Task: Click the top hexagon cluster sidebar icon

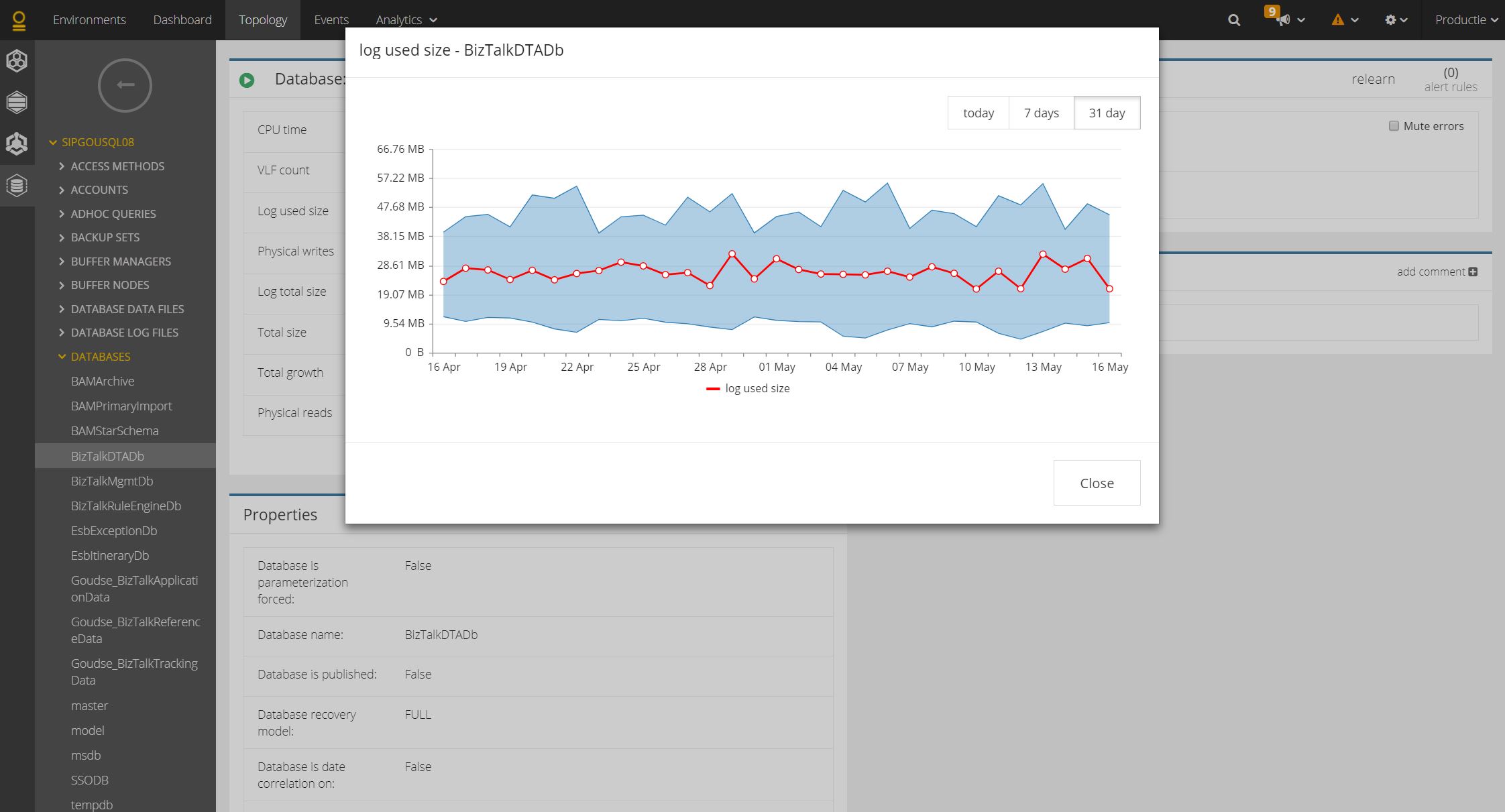Action: click(17, 61)
